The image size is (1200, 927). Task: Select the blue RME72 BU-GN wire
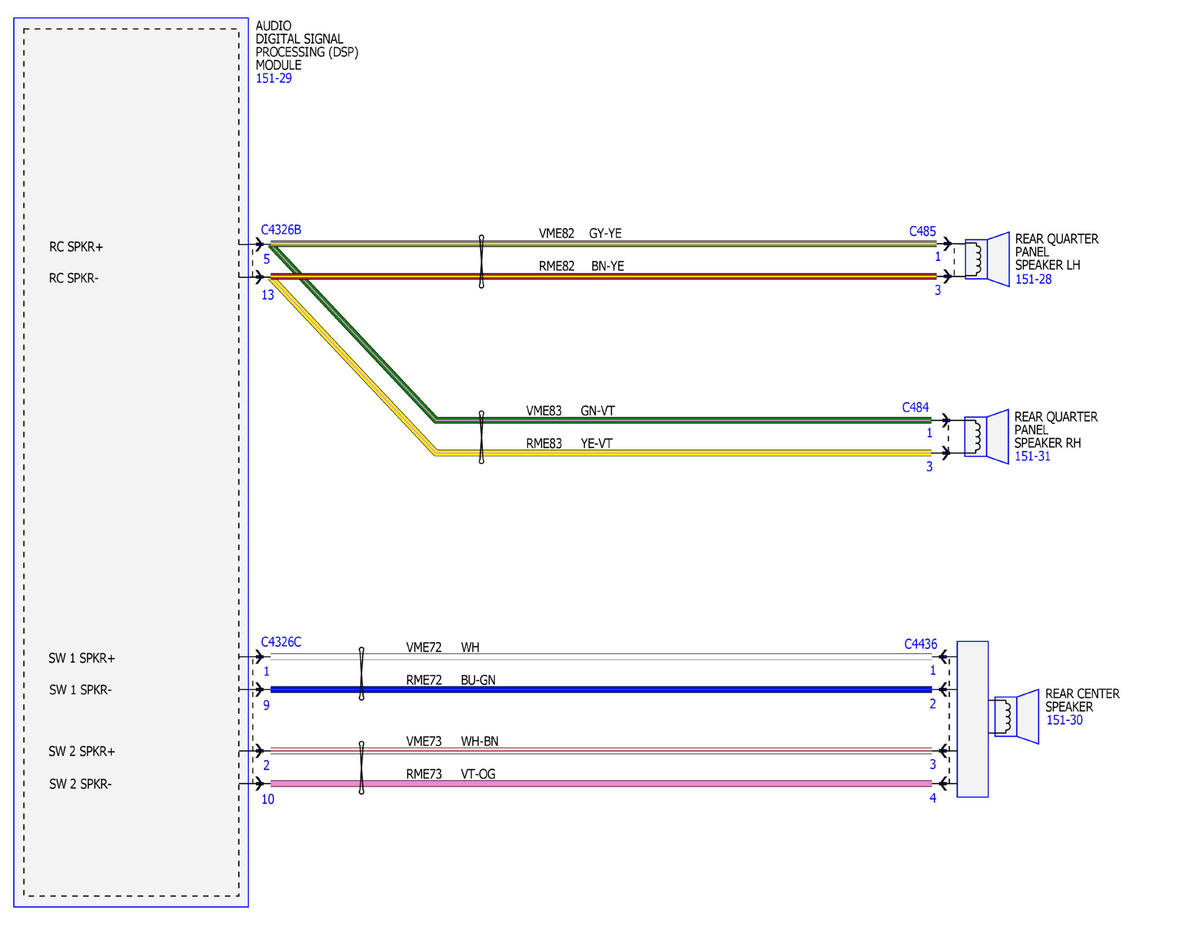[601, 689]
